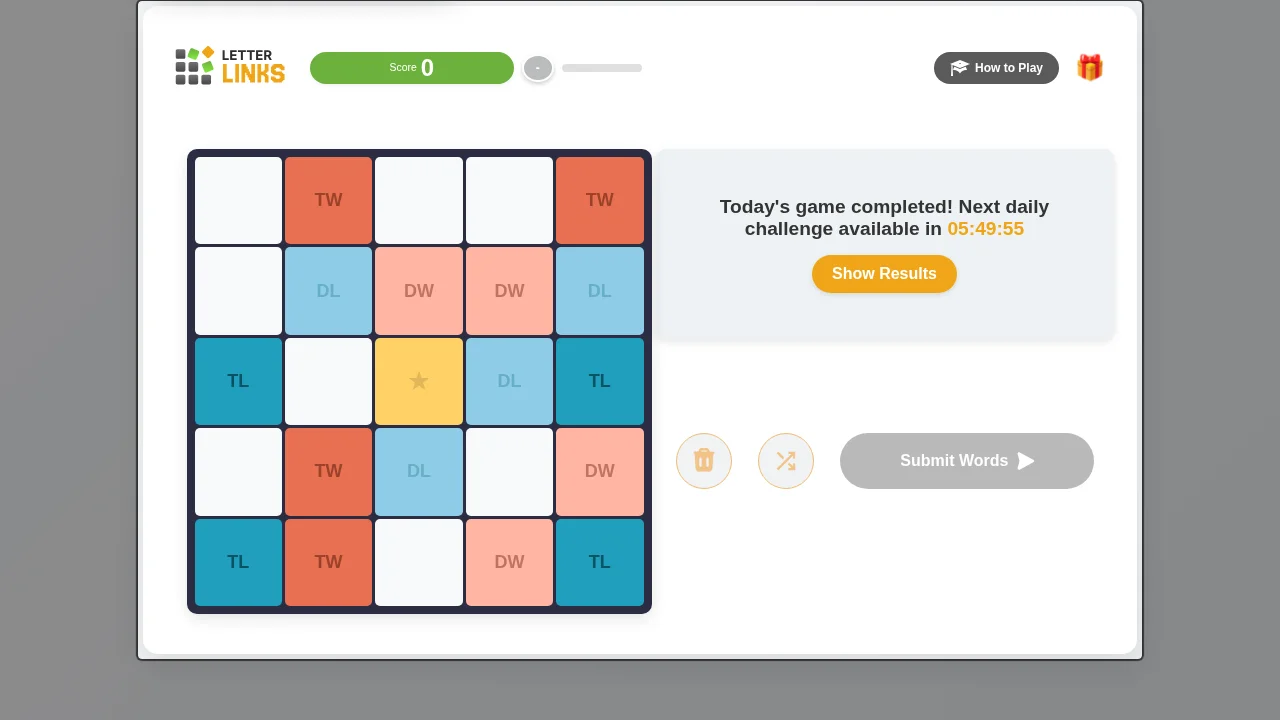Open the gift box rewards icon
This screenshot has width=1280, height=720.
(1089, 68)
